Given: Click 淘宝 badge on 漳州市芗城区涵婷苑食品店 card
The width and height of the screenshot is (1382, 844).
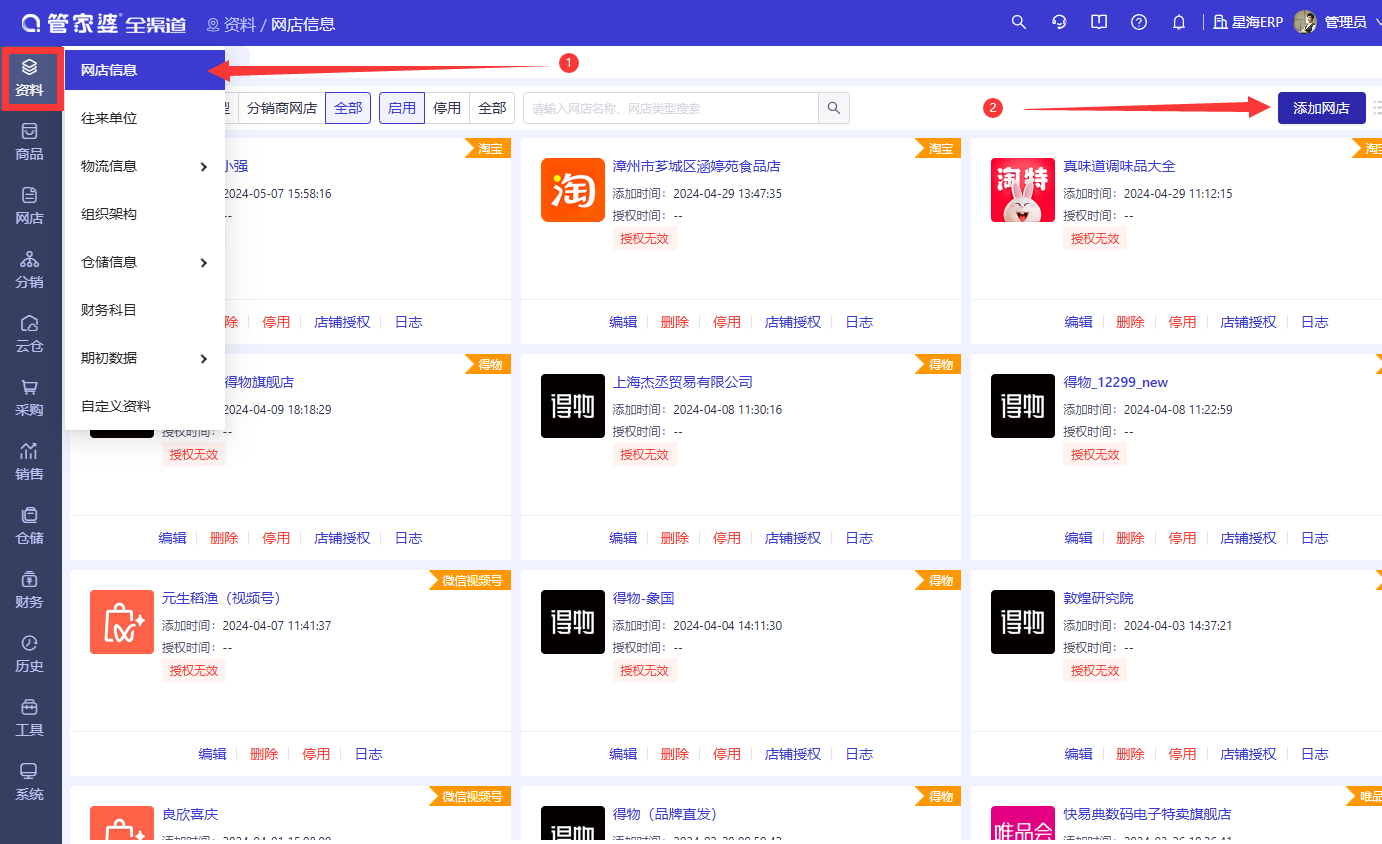Looking at the screenshot, I should tap(940, 148).
